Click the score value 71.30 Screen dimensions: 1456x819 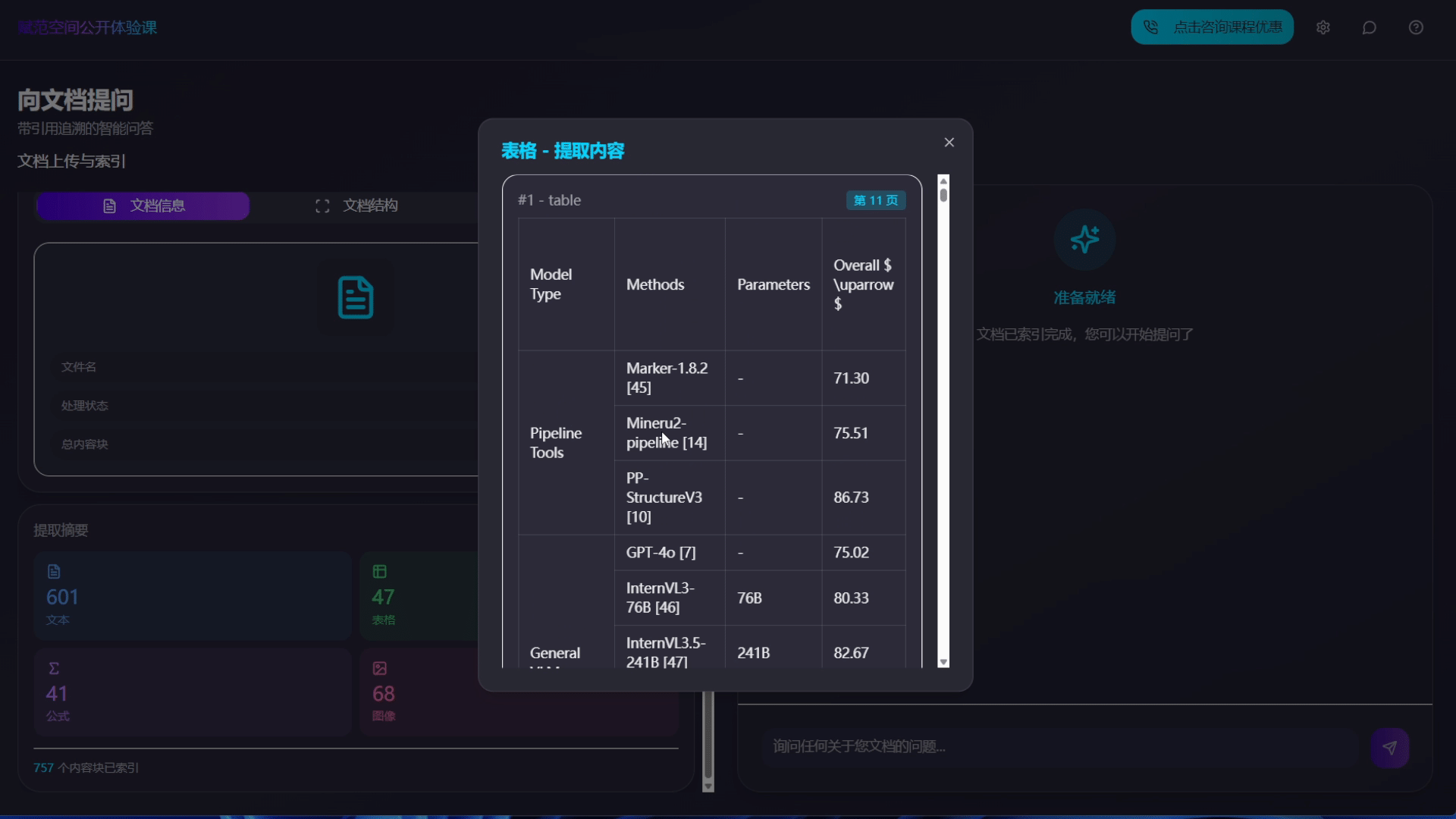coord(851,378)
